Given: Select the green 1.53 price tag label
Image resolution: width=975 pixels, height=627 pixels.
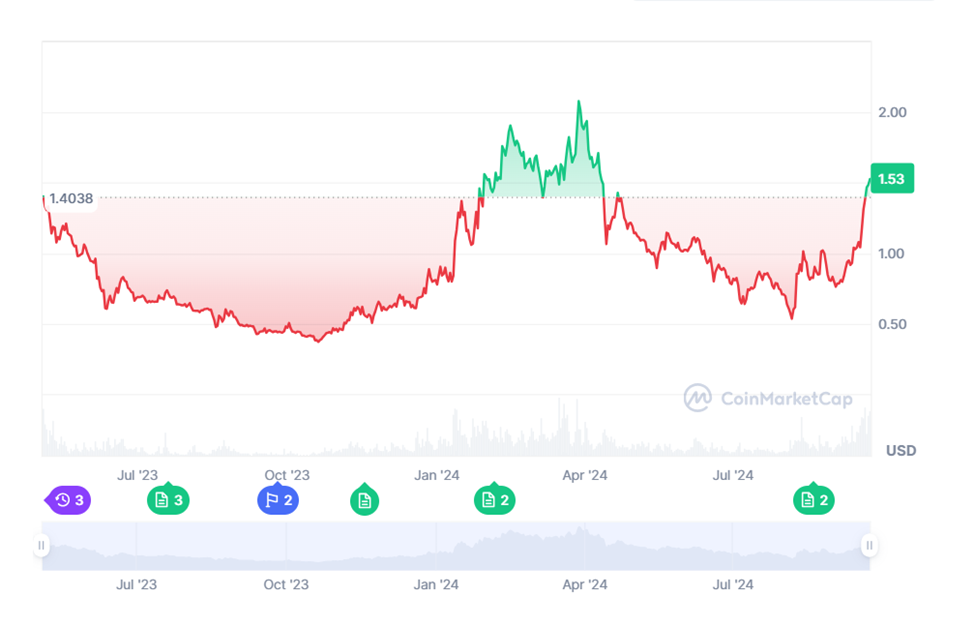Looking at the screenshot, I should 891,179.
